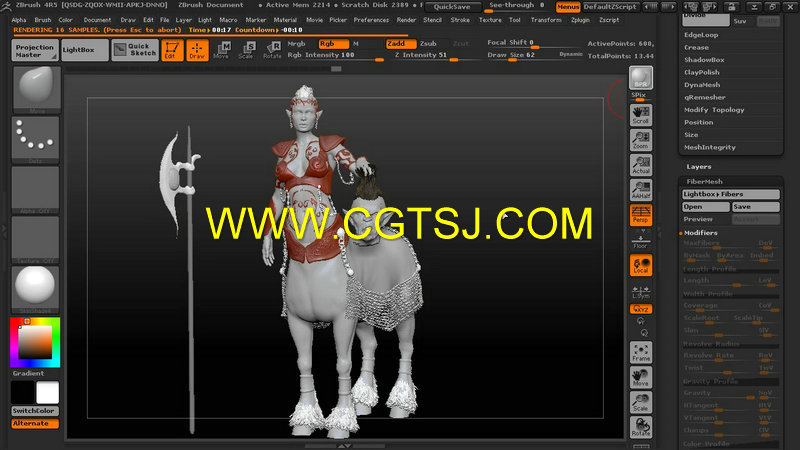Open the Render menu

(407, 20)
